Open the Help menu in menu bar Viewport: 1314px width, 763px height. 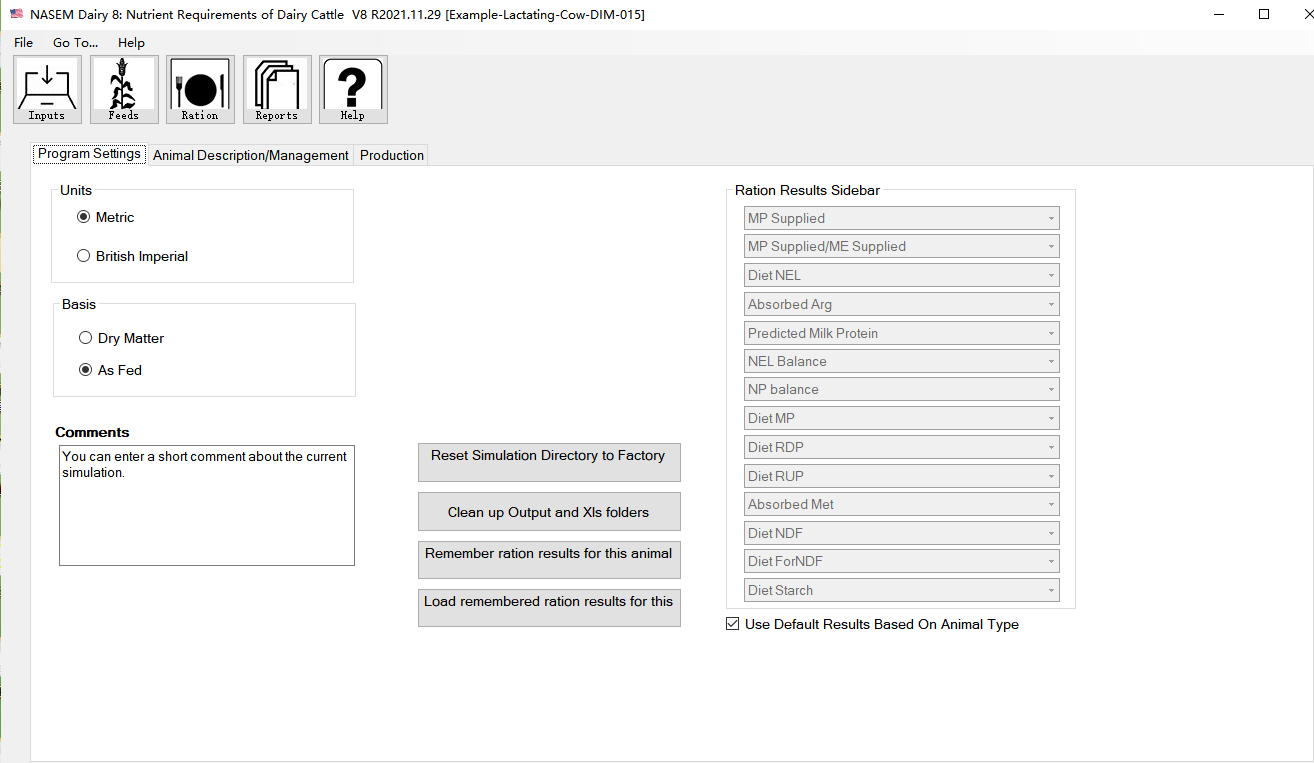[131, 42]
